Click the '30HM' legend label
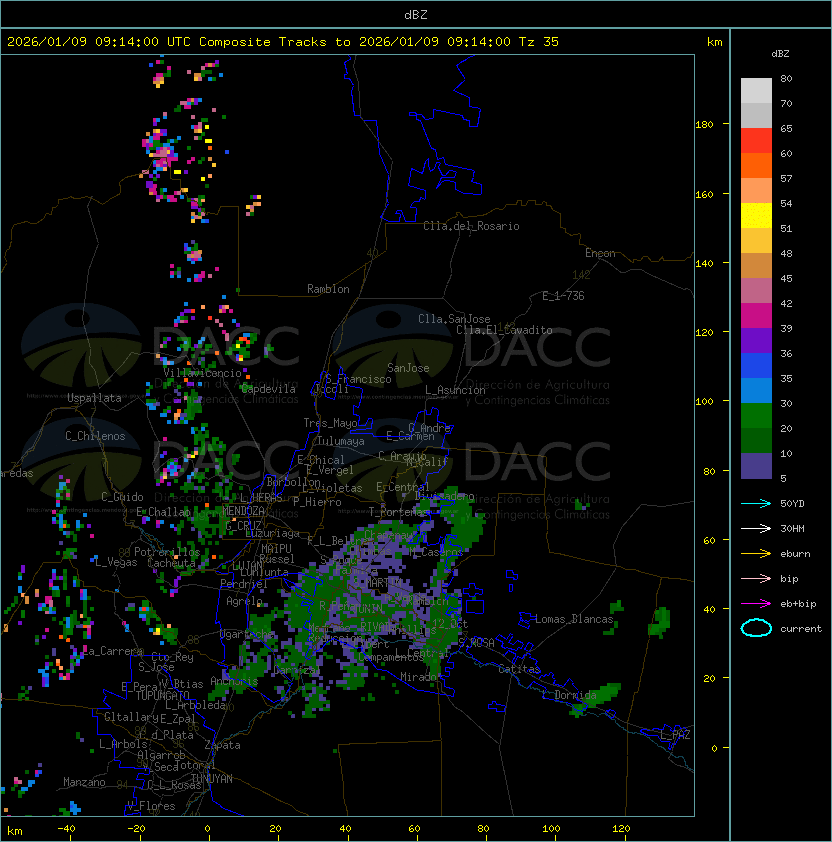The height and width of the screenshot is (842, 832). [792, 528]
